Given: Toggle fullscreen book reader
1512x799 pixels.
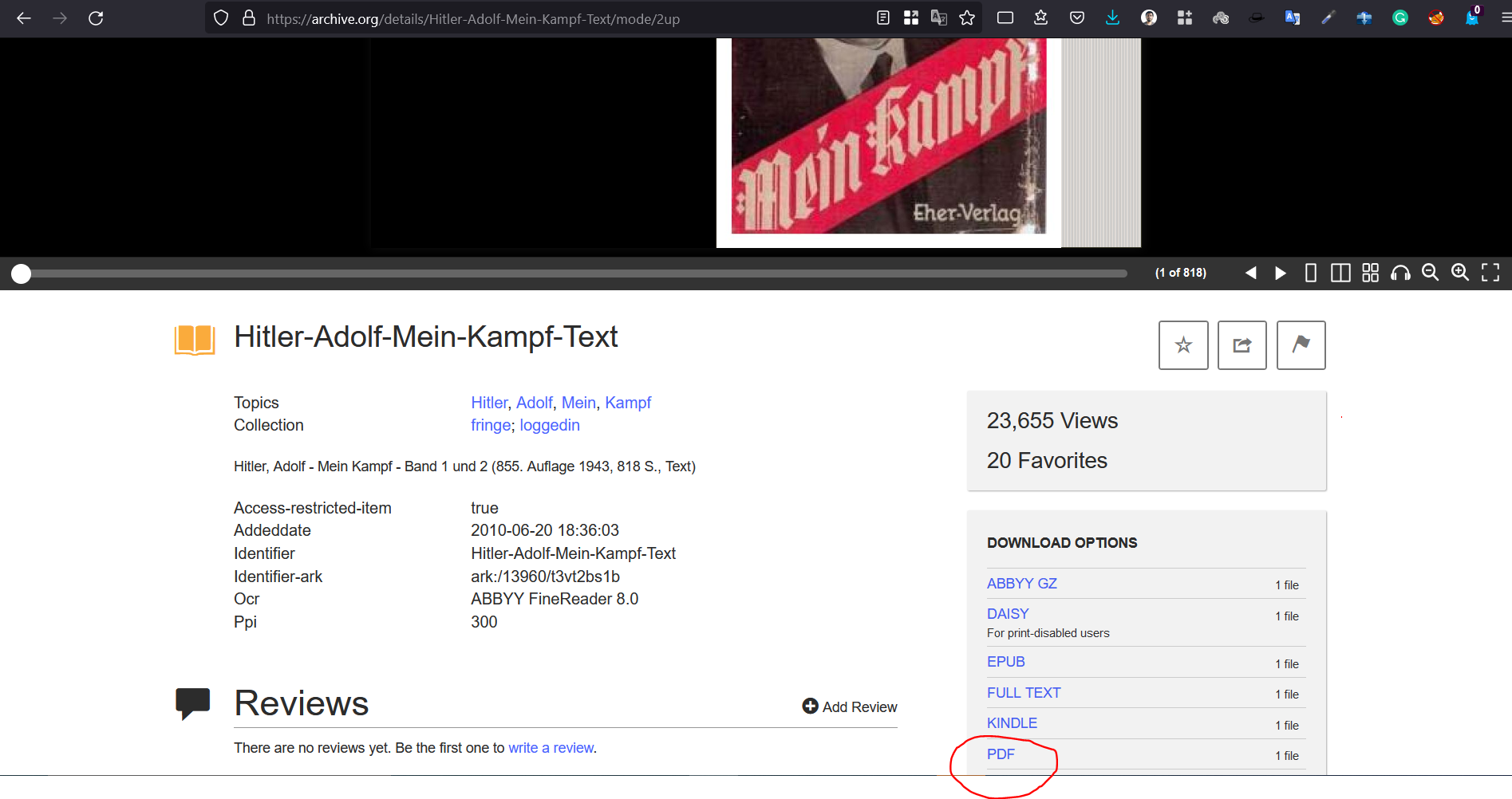Looking at the screenshot, I should pos(1490,273).
